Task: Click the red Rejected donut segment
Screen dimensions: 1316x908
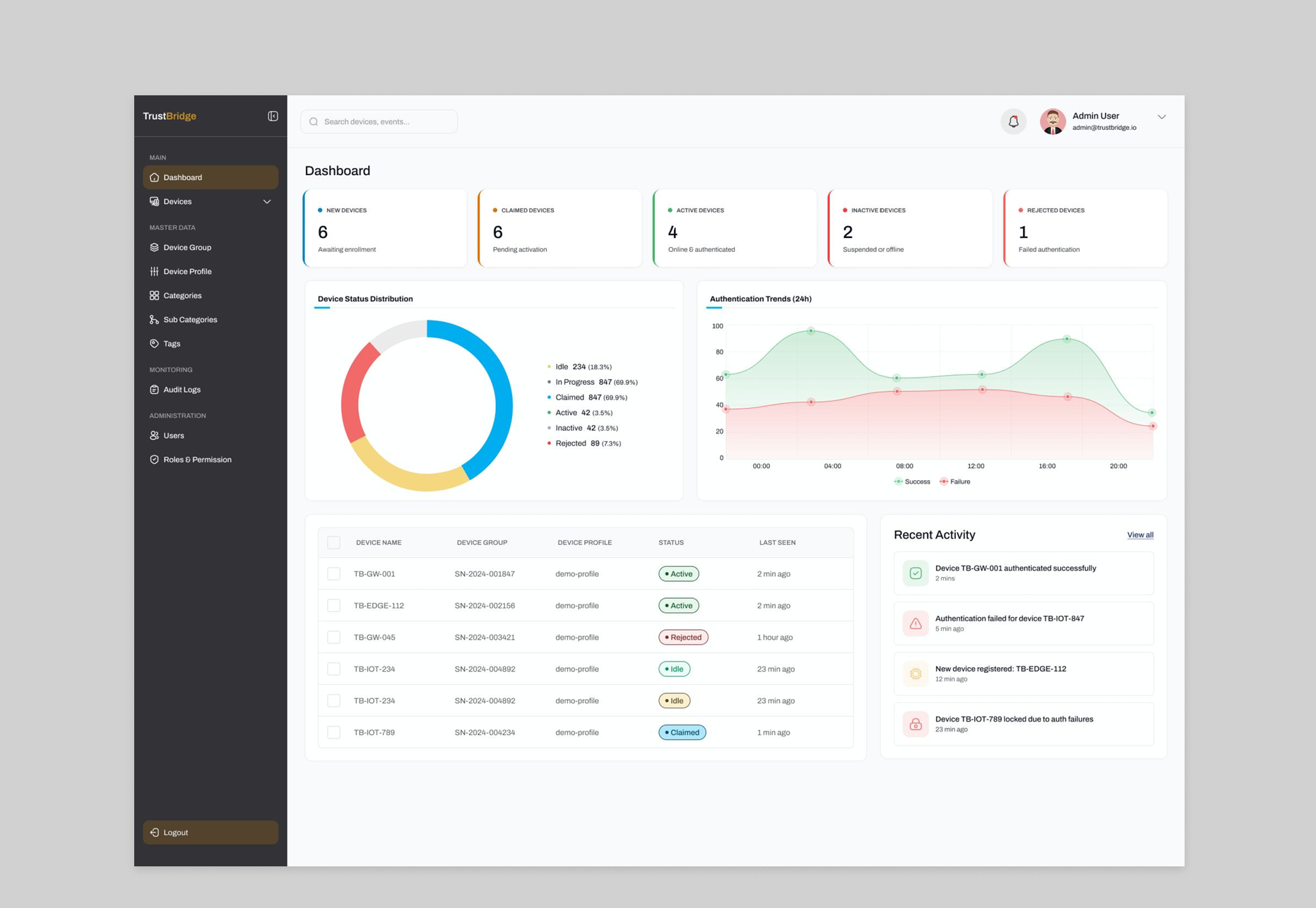Action: click(x=353, y=395)
